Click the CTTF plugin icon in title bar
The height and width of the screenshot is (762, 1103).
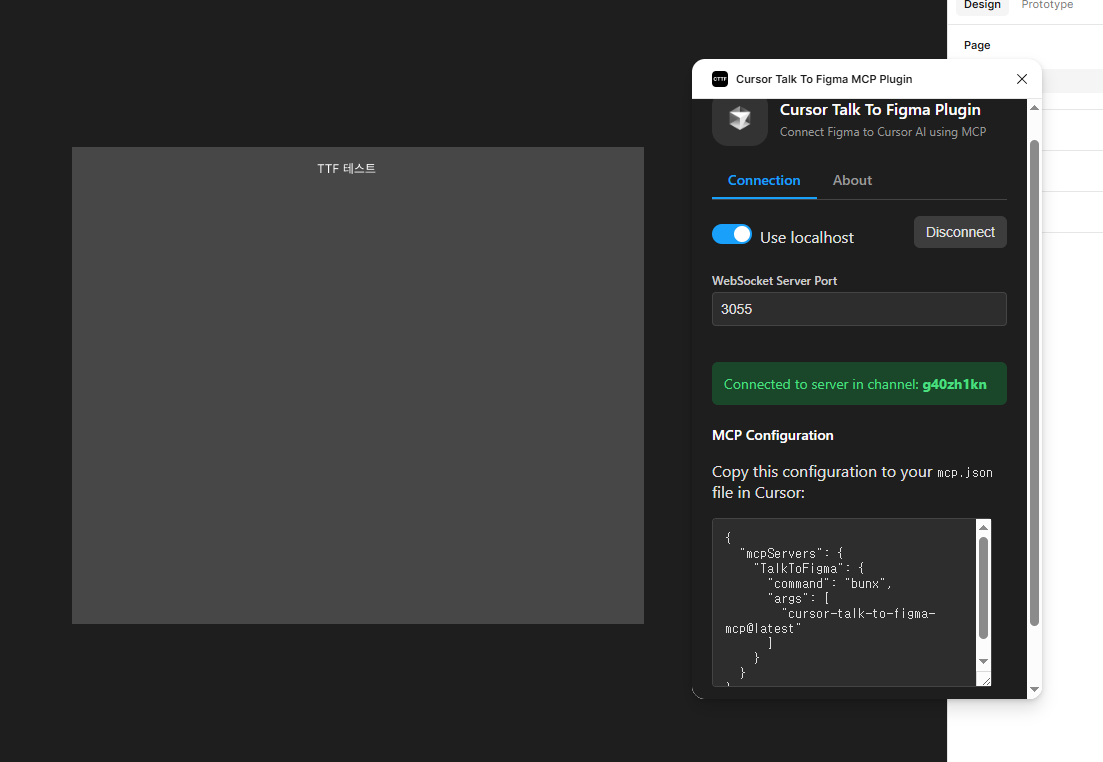point(720,79)
